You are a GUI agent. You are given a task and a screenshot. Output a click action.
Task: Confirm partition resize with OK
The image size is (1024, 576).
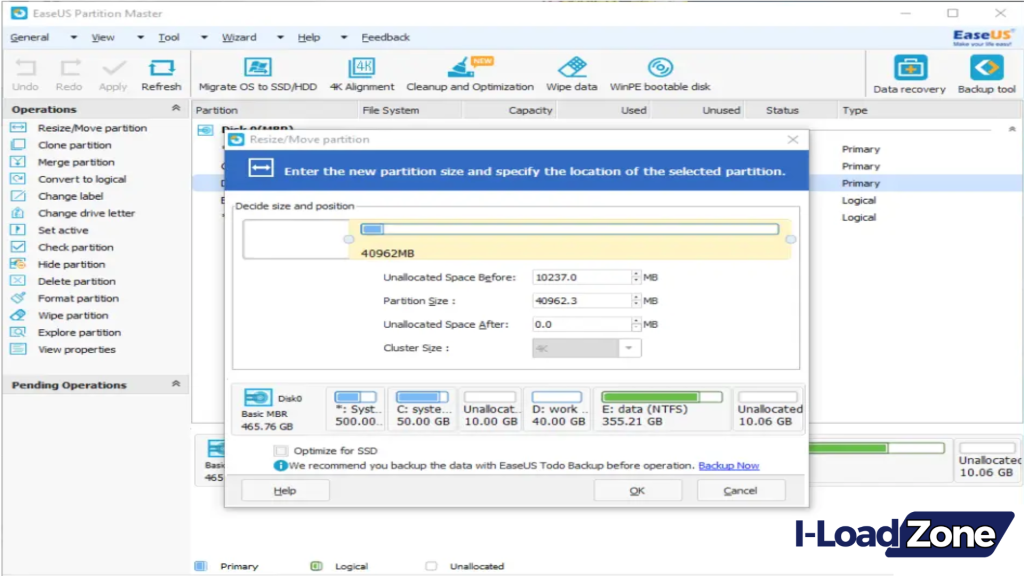click(637, 490)
